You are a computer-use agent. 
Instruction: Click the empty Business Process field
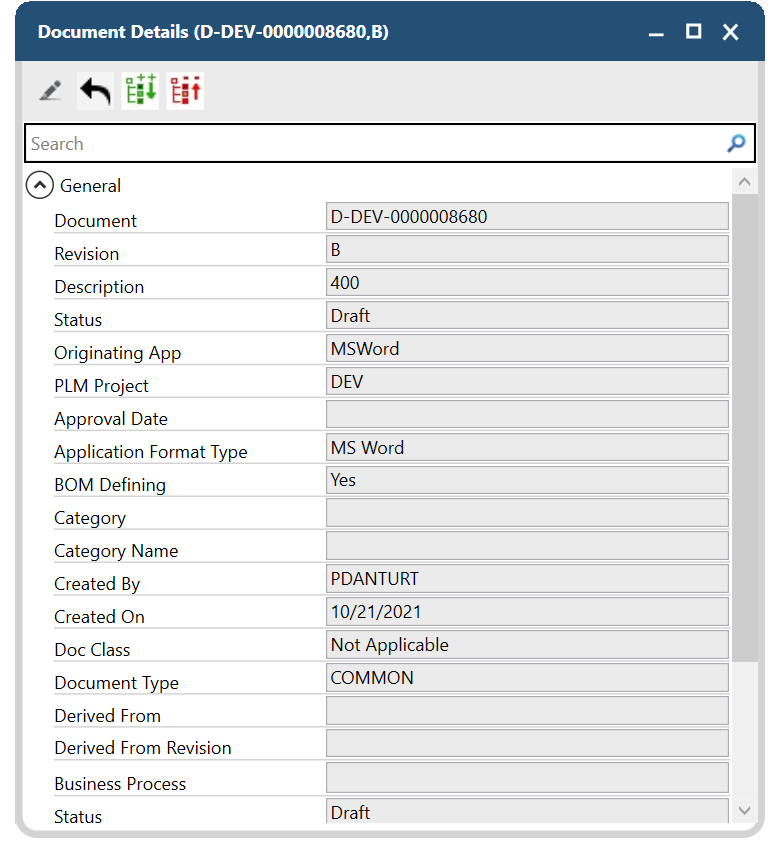527,779
